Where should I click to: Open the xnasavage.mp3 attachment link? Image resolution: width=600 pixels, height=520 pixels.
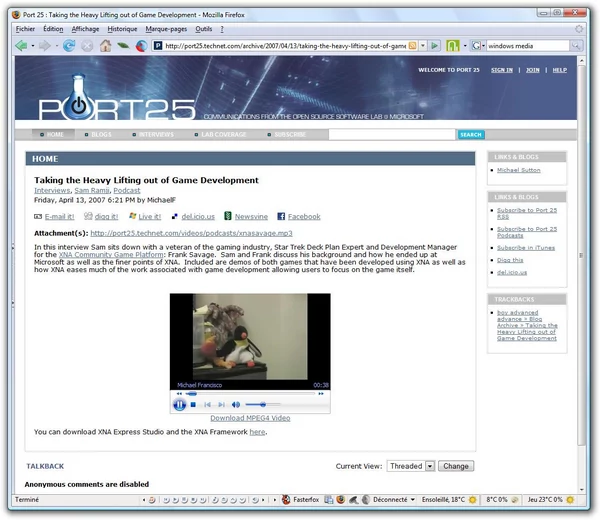(191, 233)
